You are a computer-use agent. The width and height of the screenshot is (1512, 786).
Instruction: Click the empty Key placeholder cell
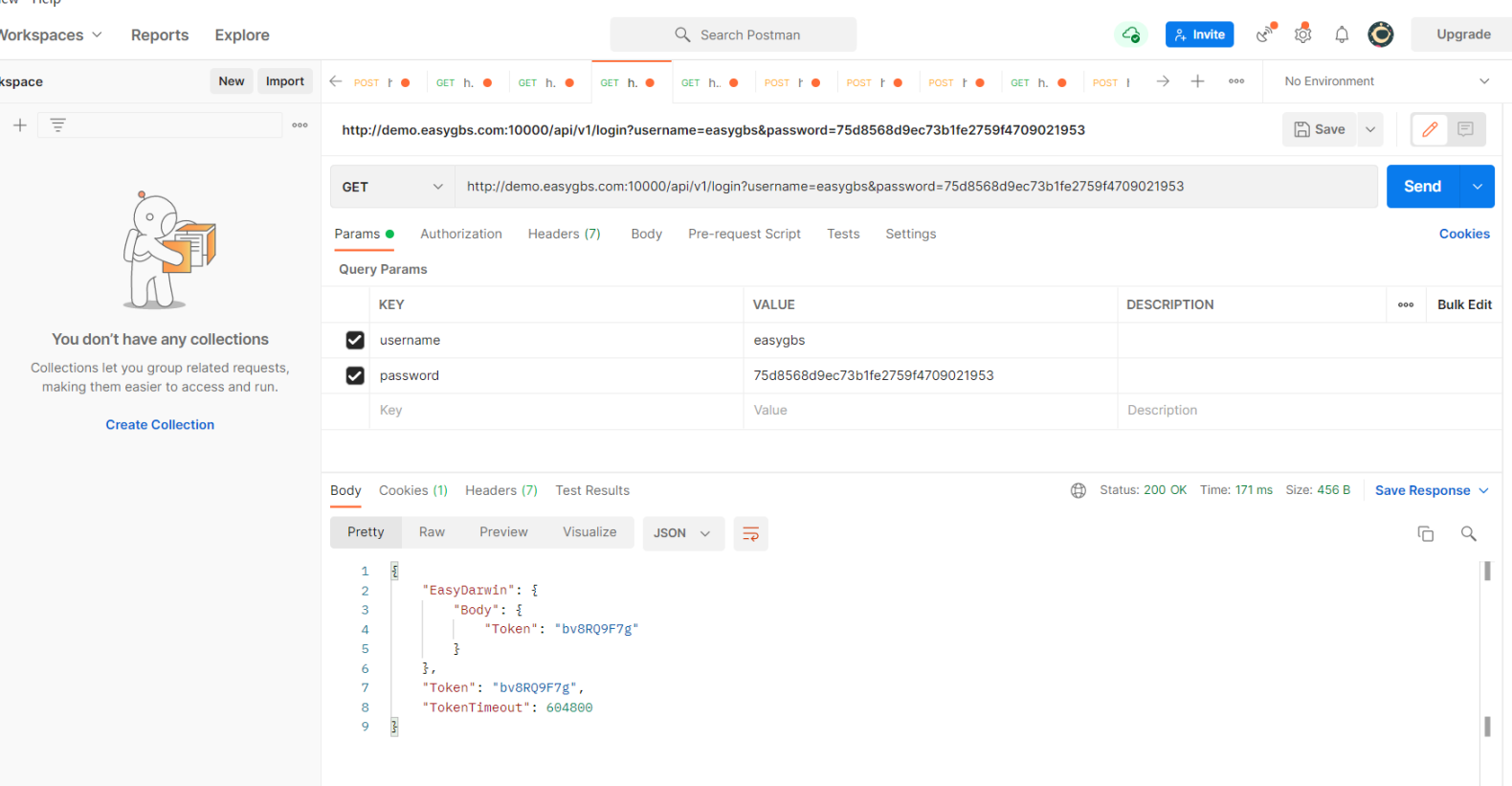pos(556,410)
